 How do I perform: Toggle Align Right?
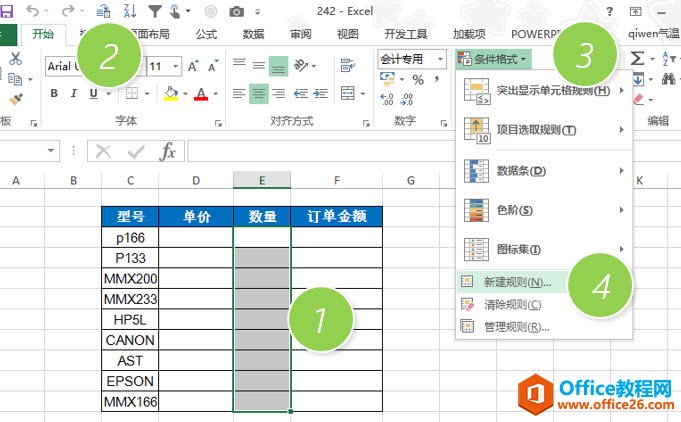(278, 93)
